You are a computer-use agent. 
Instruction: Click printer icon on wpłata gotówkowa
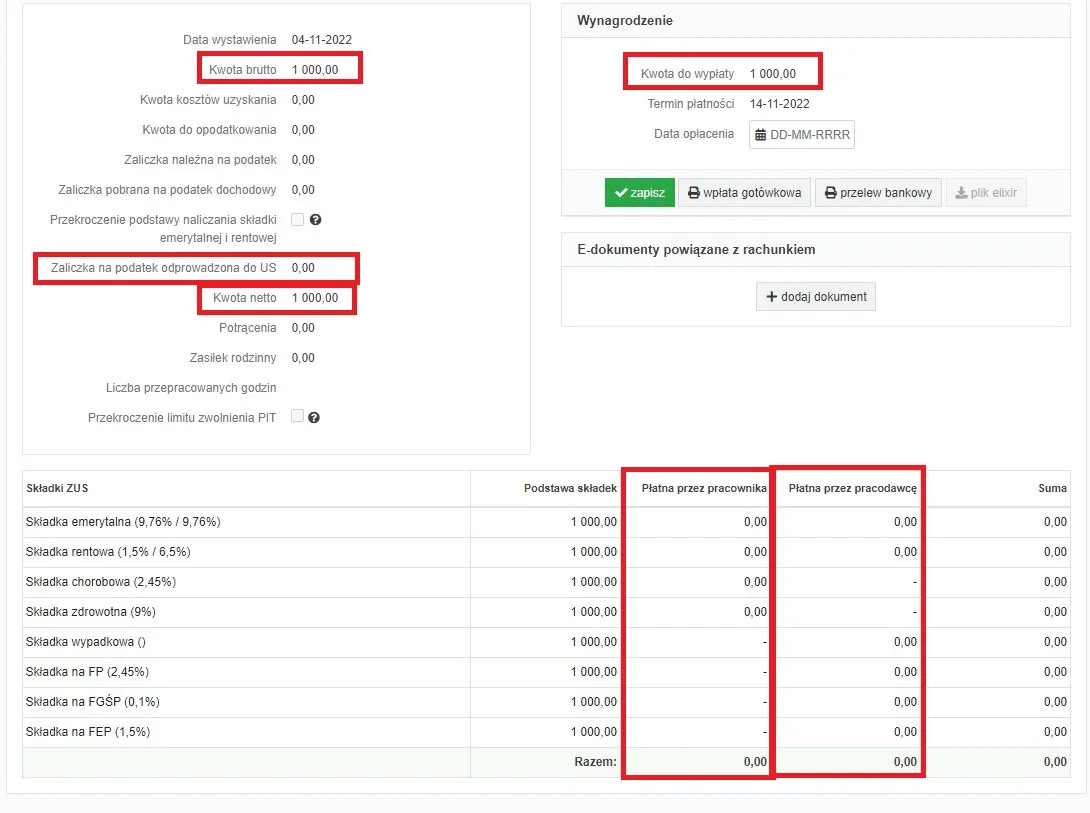pyautogui.click(x=694, y=193)
